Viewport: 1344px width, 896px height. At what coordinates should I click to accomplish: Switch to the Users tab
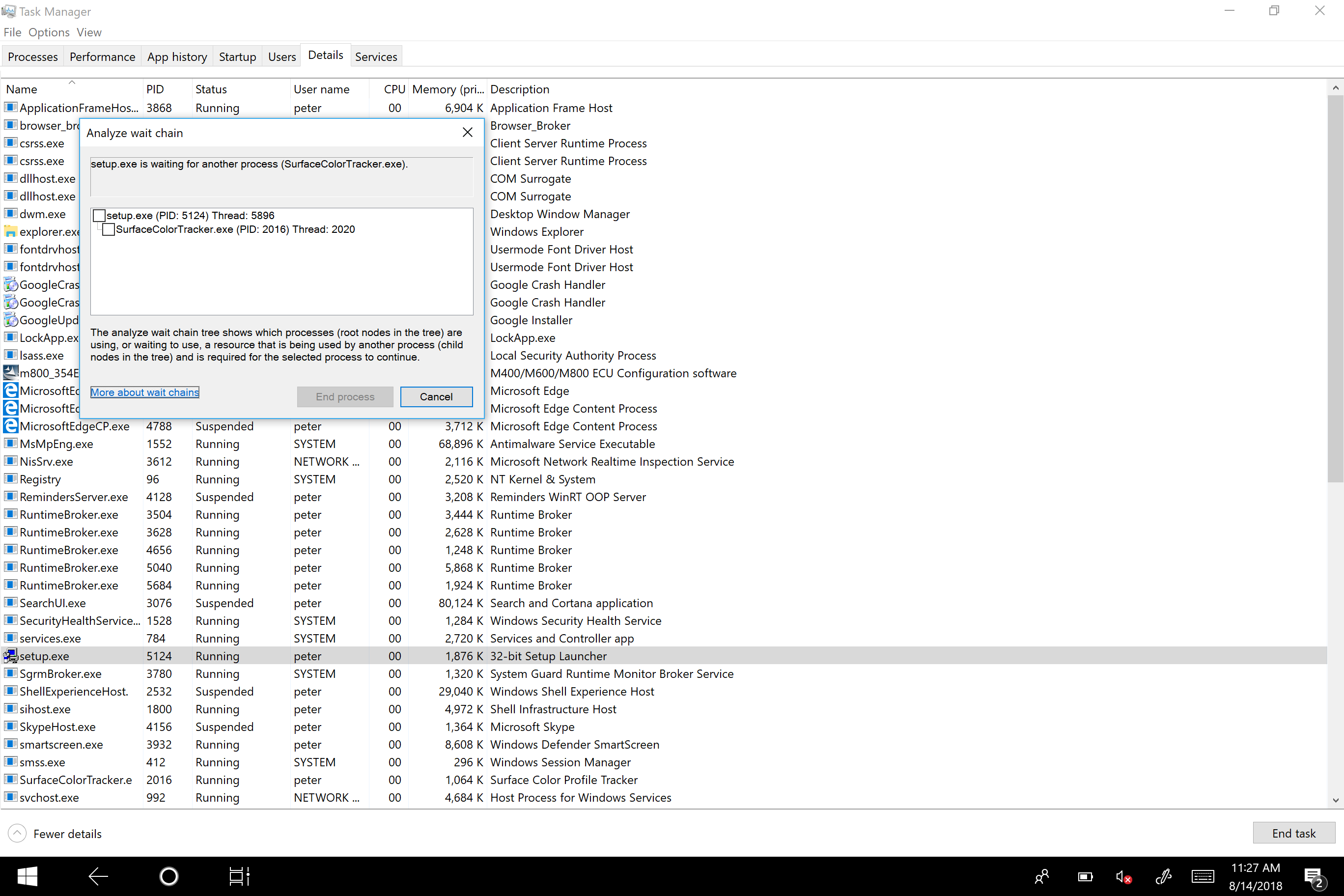point(281,56)
